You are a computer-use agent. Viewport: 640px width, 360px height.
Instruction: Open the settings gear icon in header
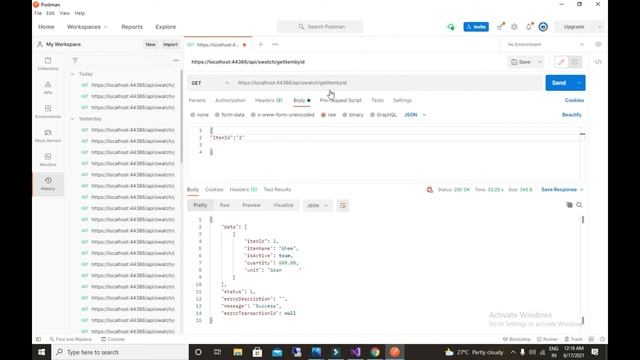point(514,27)
